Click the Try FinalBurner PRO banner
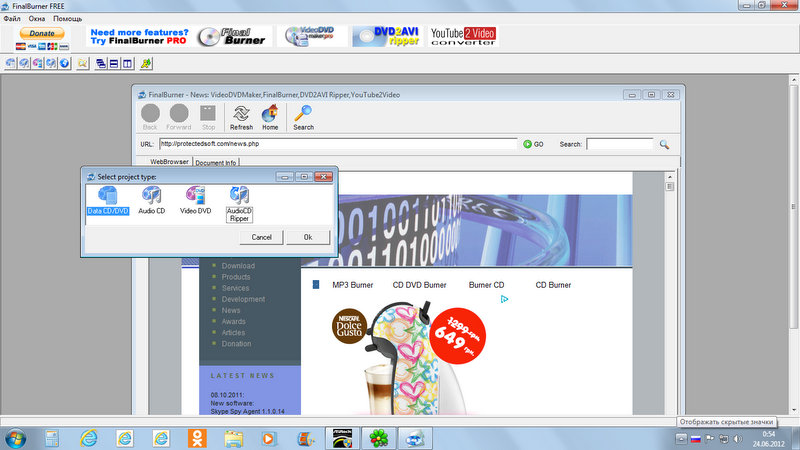Image resolution: width=800 pixels, height=450 pixels. (x=179, y=37)
